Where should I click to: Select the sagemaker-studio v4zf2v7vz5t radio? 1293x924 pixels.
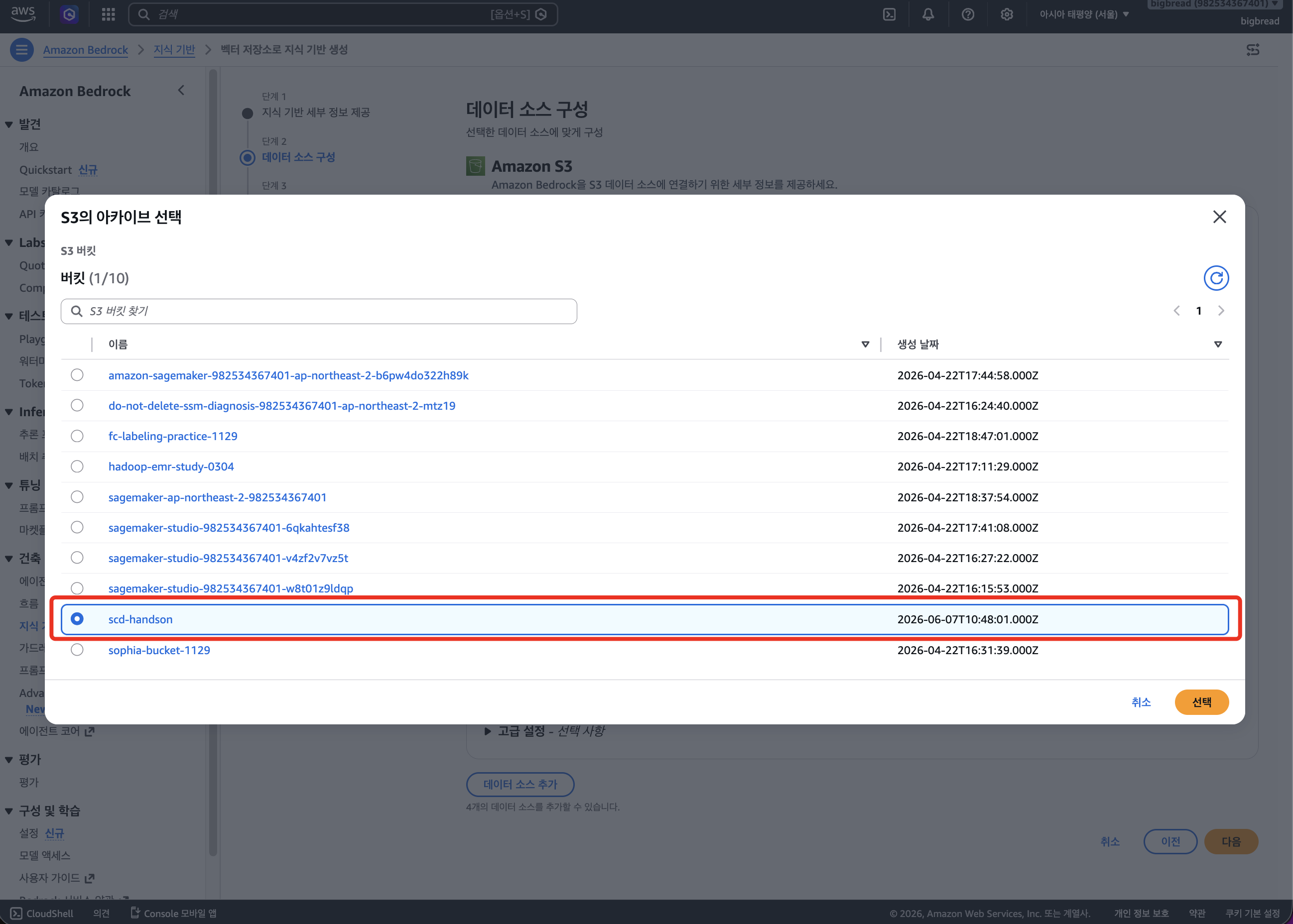click(x=77, y=558)
